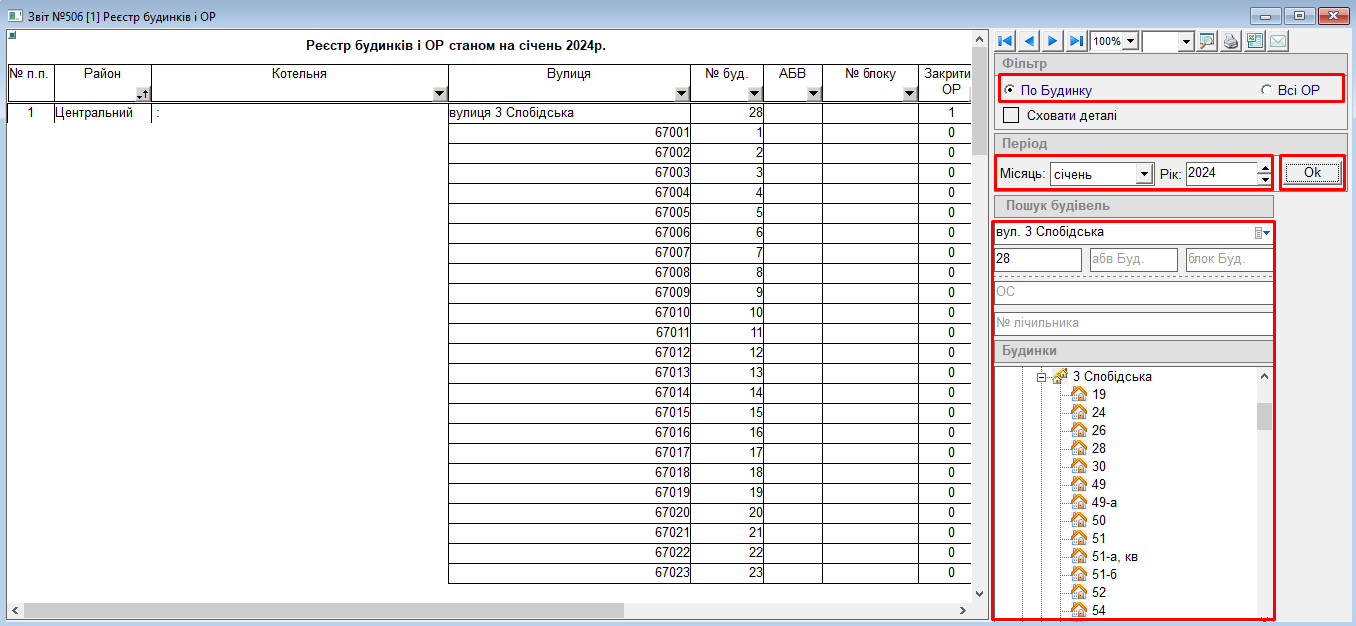Go to the first report page
The width and height of the screenshot is (1356, 626).
click(x=1006, y=41)
